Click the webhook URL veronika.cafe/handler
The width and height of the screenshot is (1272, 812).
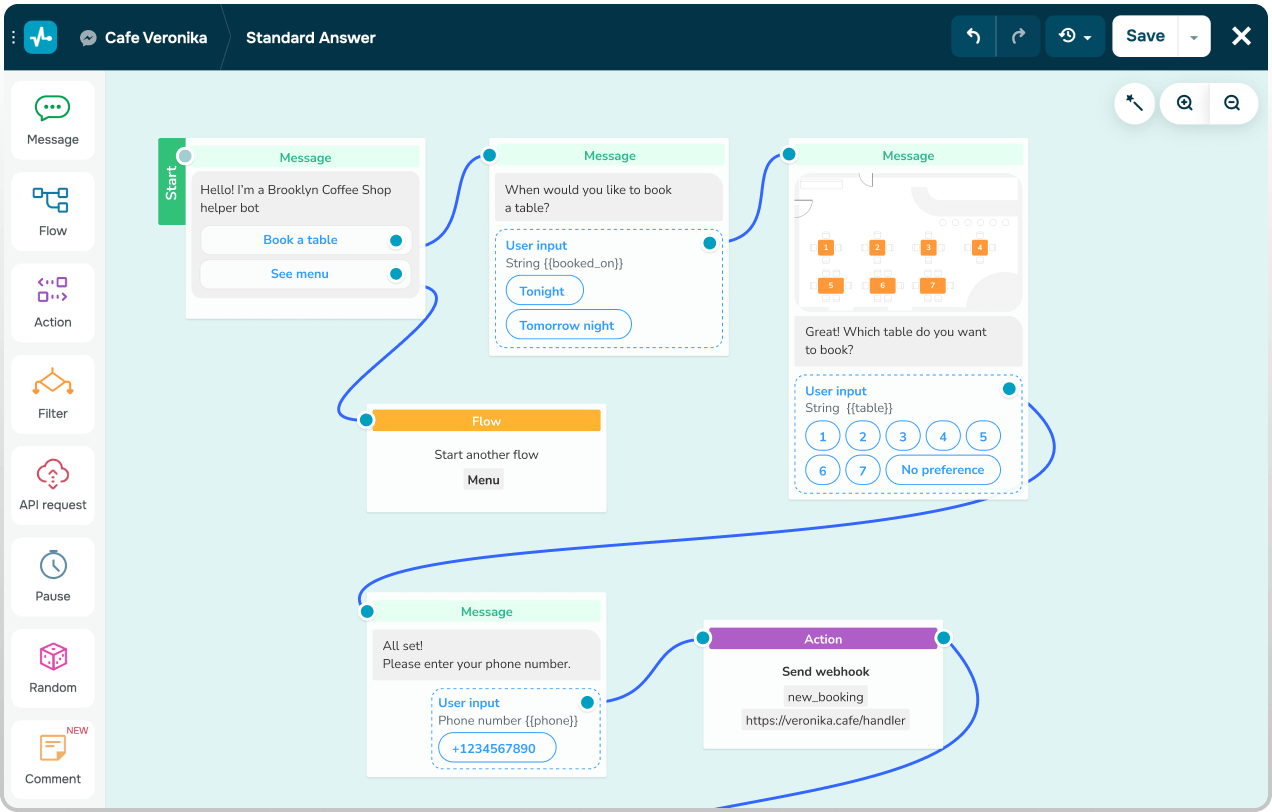pos(825,720)
